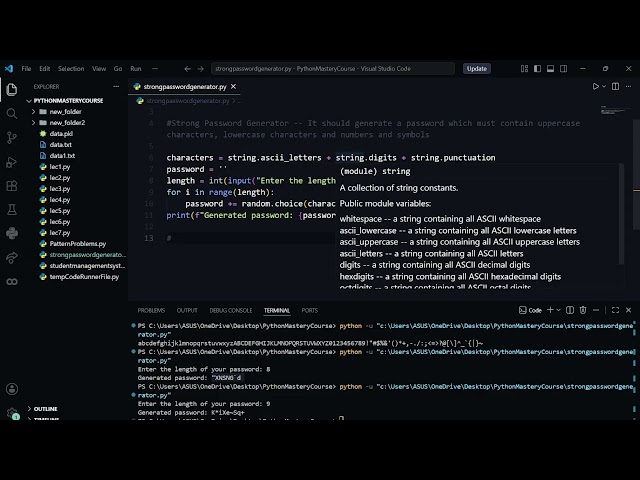Switch to the TERMINAL panel tab

(x=277, y=311)
